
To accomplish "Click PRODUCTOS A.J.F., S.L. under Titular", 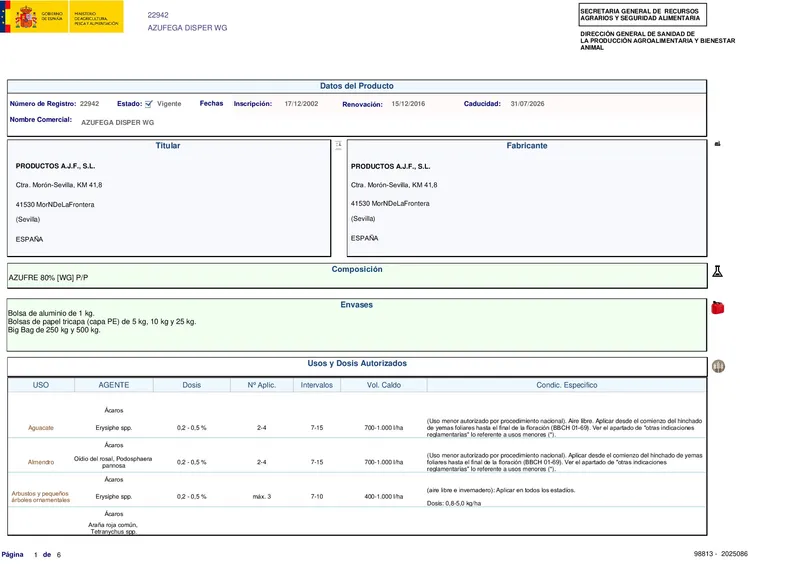I will 55,166.
